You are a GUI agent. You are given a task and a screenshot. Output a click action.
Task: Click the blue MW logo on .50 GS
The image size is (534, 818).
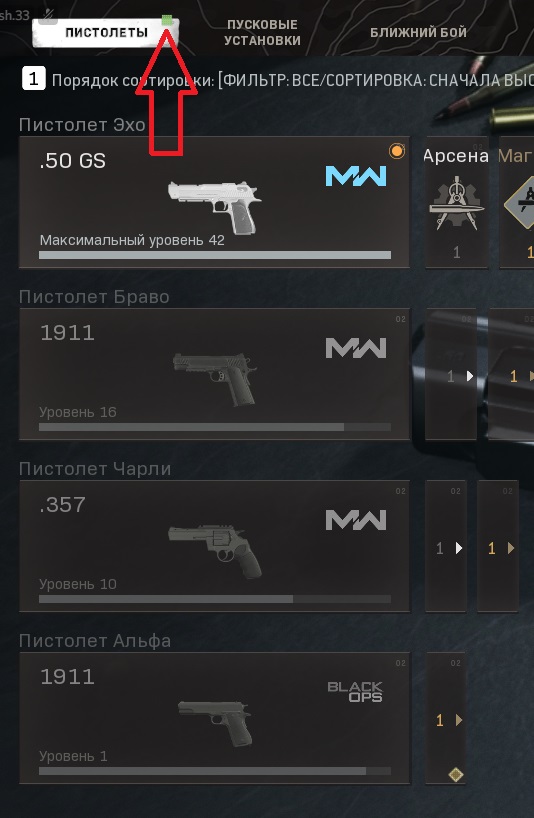click(x=356, y=176)
